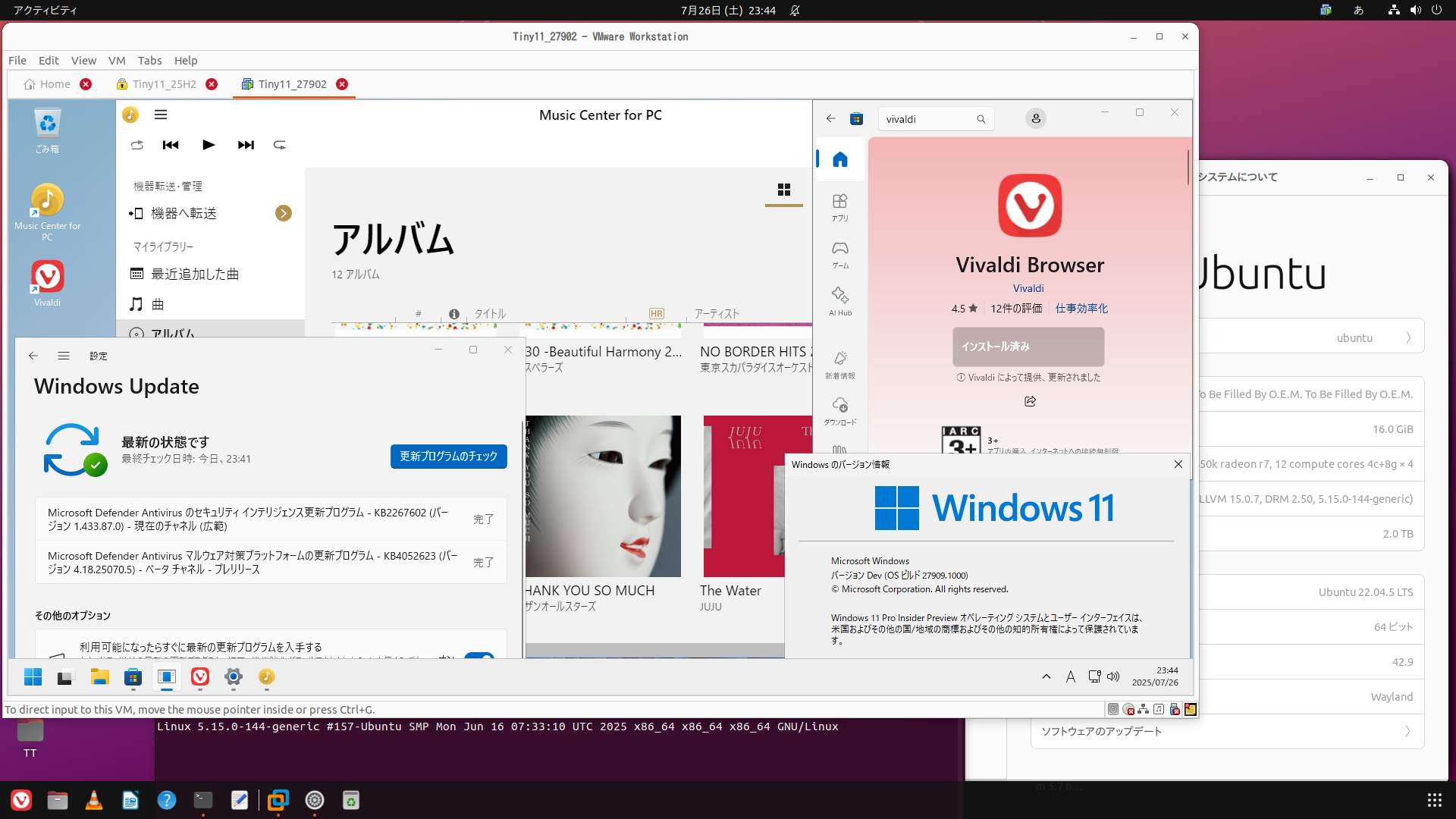
Task: Open アプリ section in Store sidebar
Action: tap(839, 207)
